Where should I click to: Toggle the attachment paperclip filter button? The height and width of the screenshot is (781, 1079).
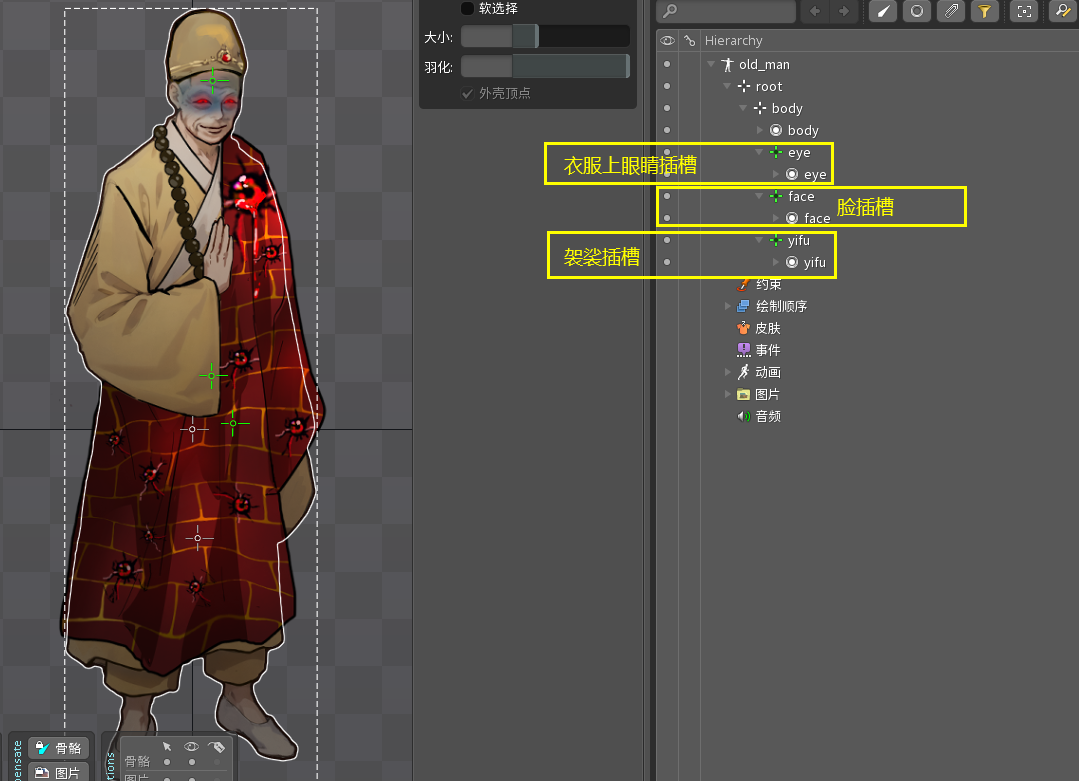pyautogui.click(x=951, y=11)
